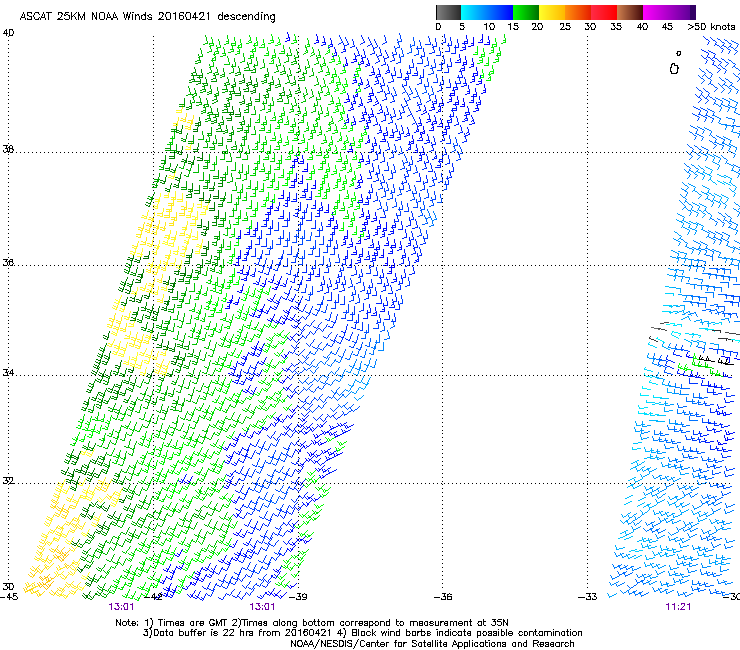Select the yellow 20-25 knots legend segment
The height and width of the screenshot is (650, 740).
[552, 12]
